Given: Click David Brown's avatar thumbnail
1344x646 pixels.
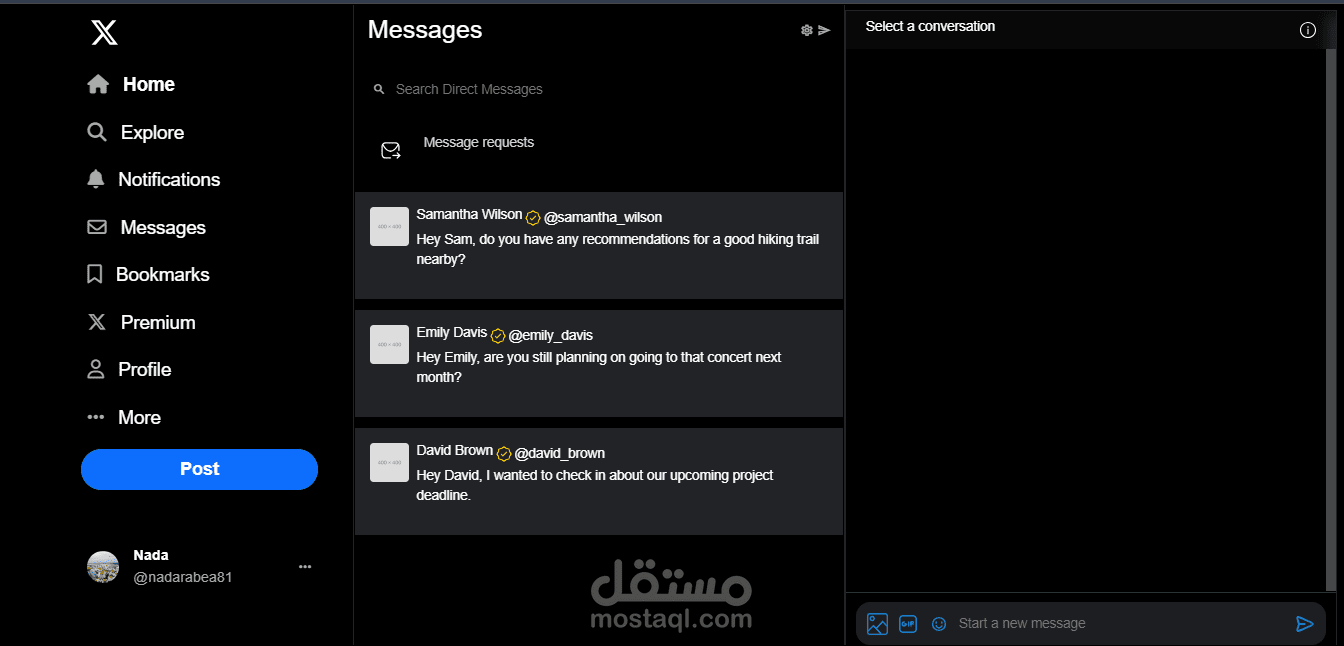Looking at the screenshot, I should click(x=389, y=462).
